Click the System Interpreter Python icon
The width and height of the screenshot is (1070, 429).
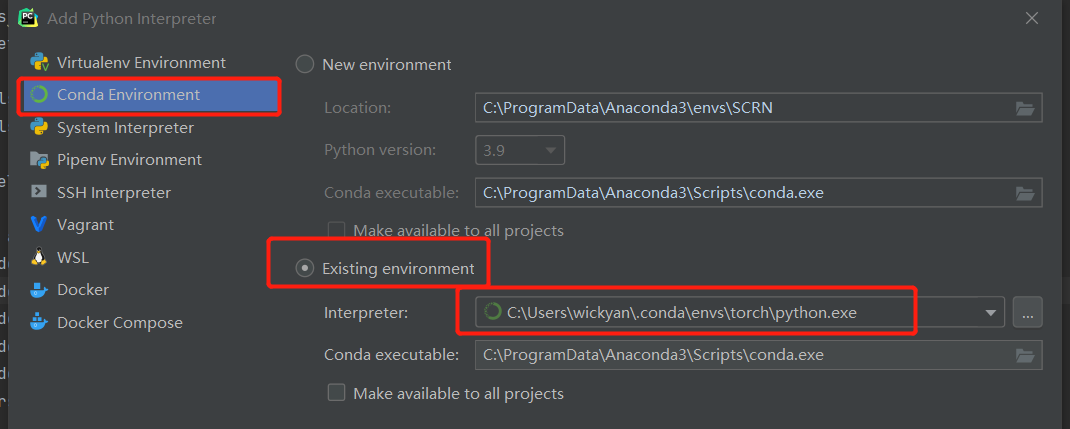[x=40, y=127]
